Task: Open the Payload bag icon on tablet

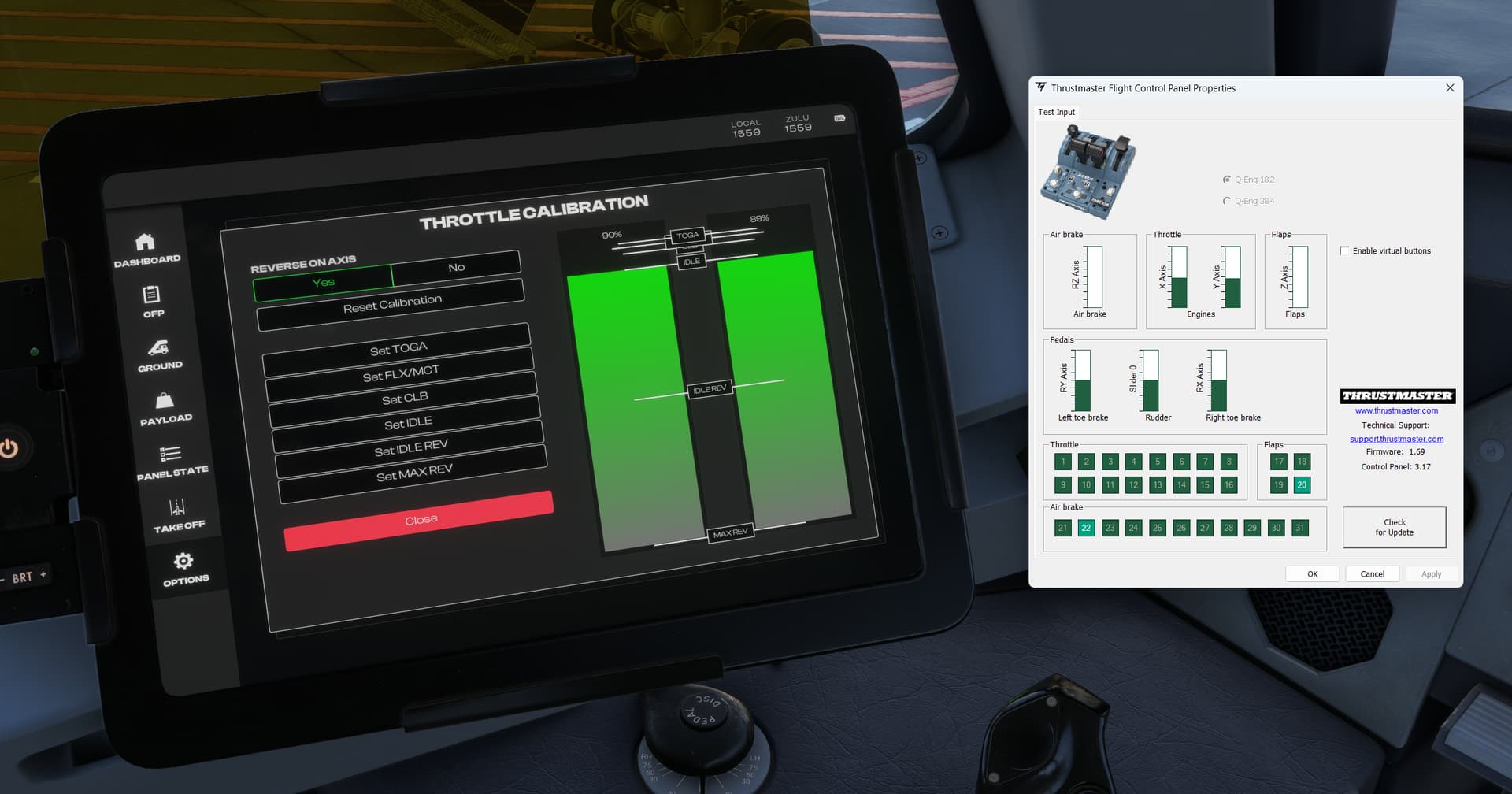Action: point(165,400)
